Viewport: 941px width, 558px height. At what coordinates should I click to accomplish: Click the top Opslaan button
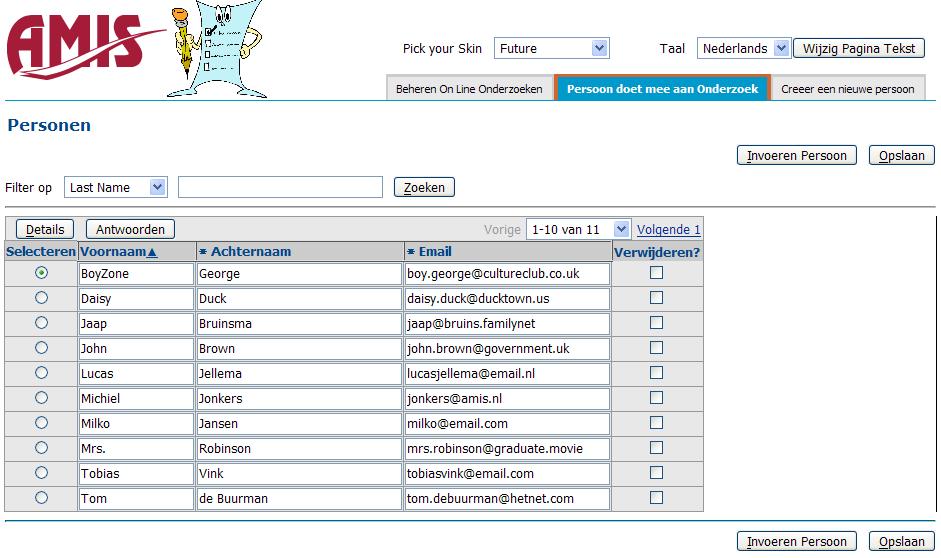point(901,155)
